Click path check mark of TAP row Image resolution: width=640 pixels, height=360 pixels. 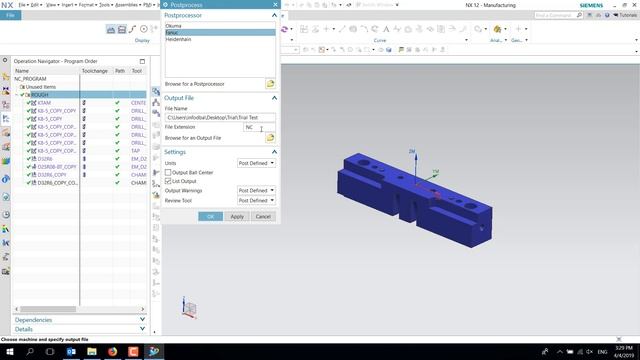[118, 151]
